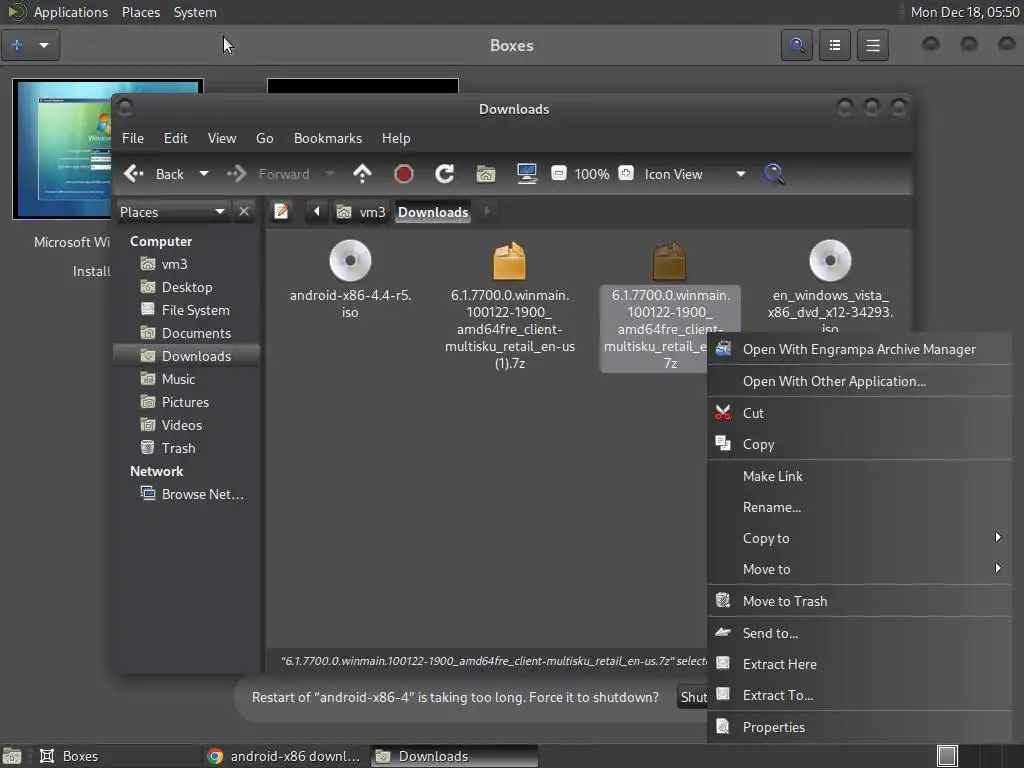Open the View menu
The image size is (1024, 768).
click(222, 138)
